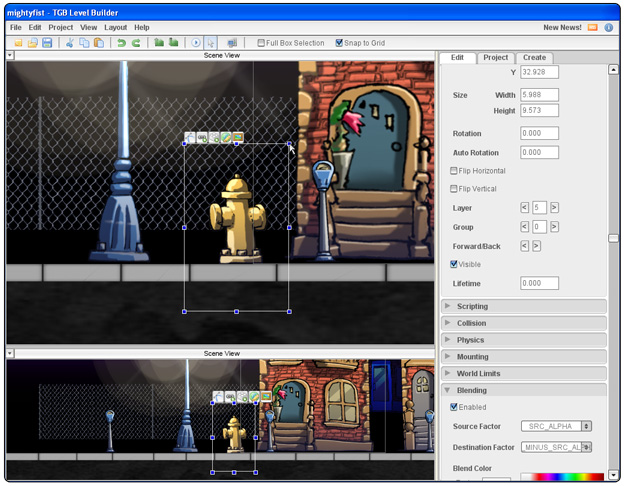Viewport: 625px width, 486px height.
Task: Click the first green bring-forward layer icon
Action: pyautogui.click(x=159, y=42)
